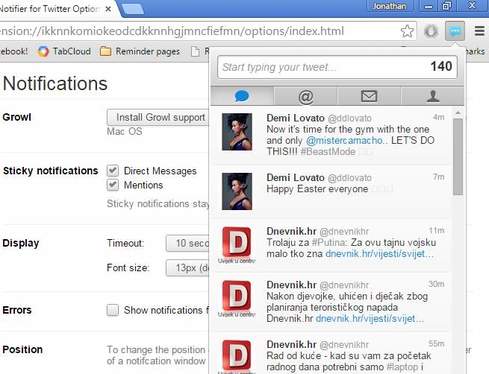Click the Jonathan profile button
The image size is (489, 374).
click(389, 6)
